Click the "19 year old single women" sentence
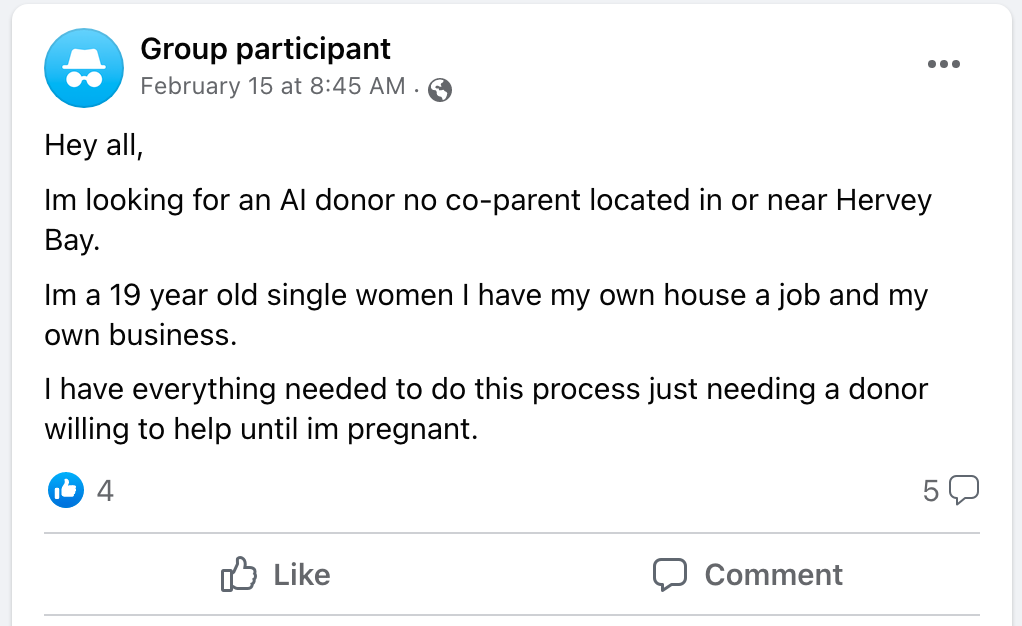Viewport: 1022px width, 626px height. (486, 315)
